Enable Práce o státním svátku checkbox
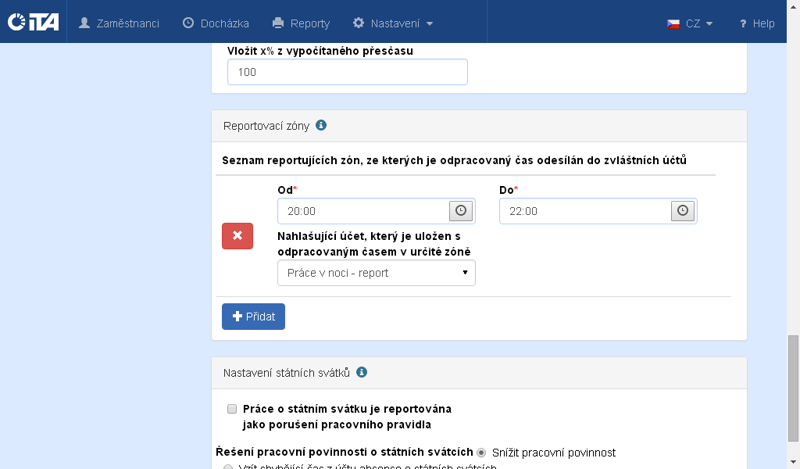This screenshot has height=469, width=800. (x=232, y=409)
